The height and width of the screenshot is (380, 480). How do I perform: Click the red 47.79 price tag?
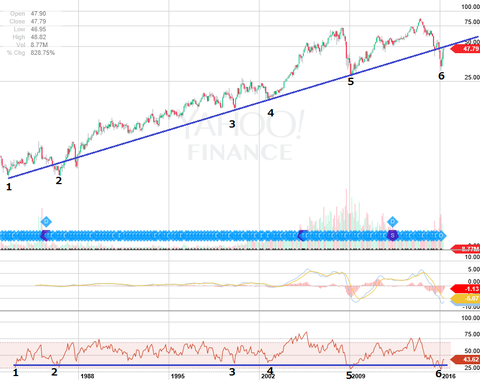tap(465, 49)
